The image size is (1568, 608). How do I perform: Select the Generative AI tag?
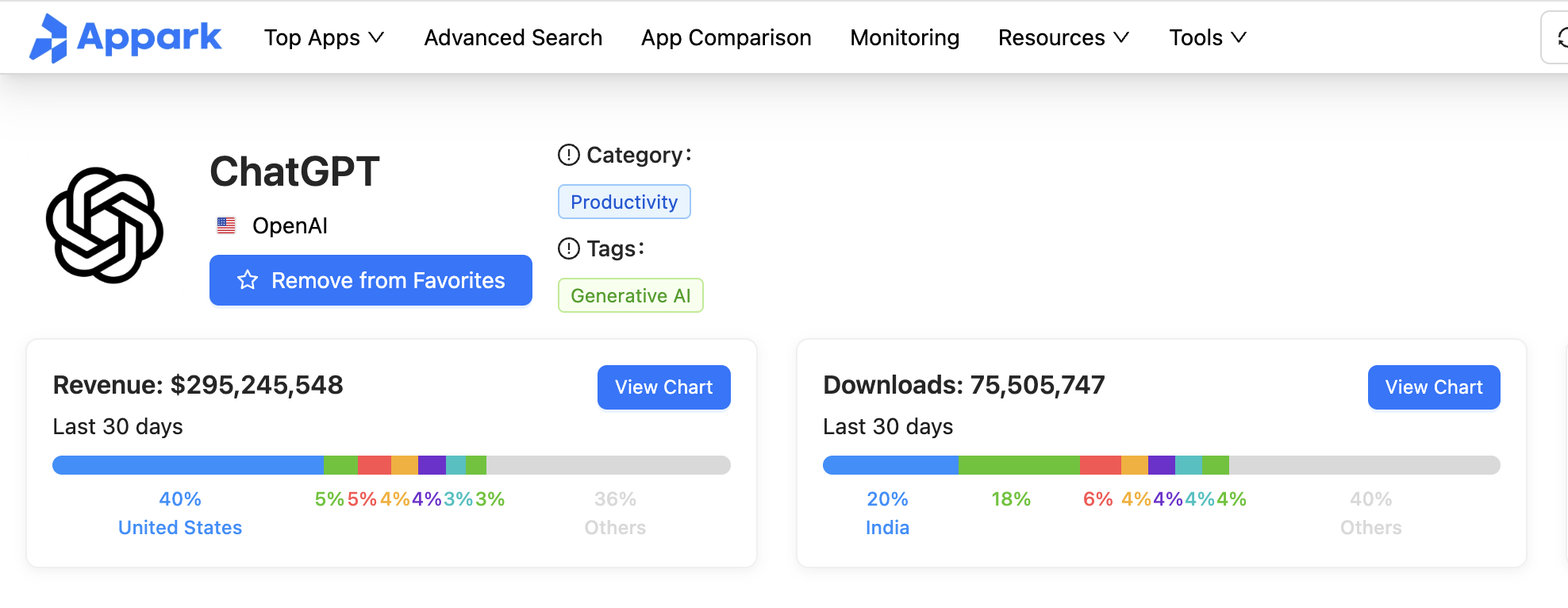tap(630, 295)
